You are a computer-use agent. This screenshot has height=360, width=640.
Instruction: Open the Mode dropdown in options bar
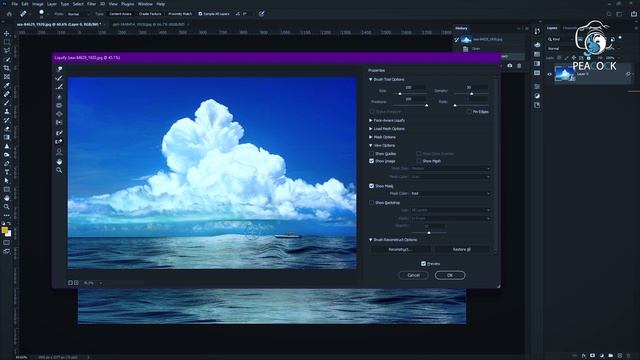(x=78, y=14)
